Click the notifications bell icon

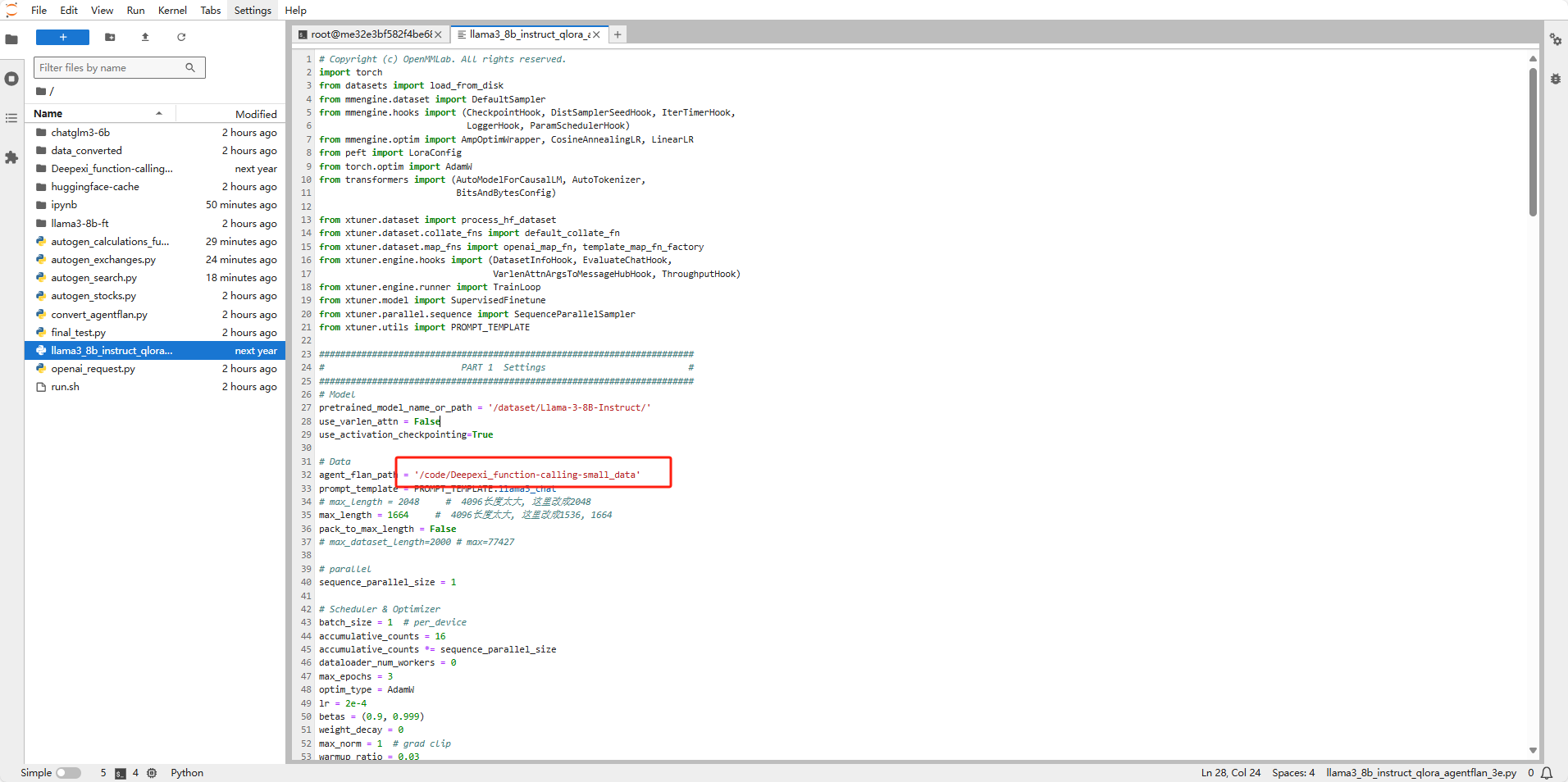pyautogui.click(x=1547, y=773)
